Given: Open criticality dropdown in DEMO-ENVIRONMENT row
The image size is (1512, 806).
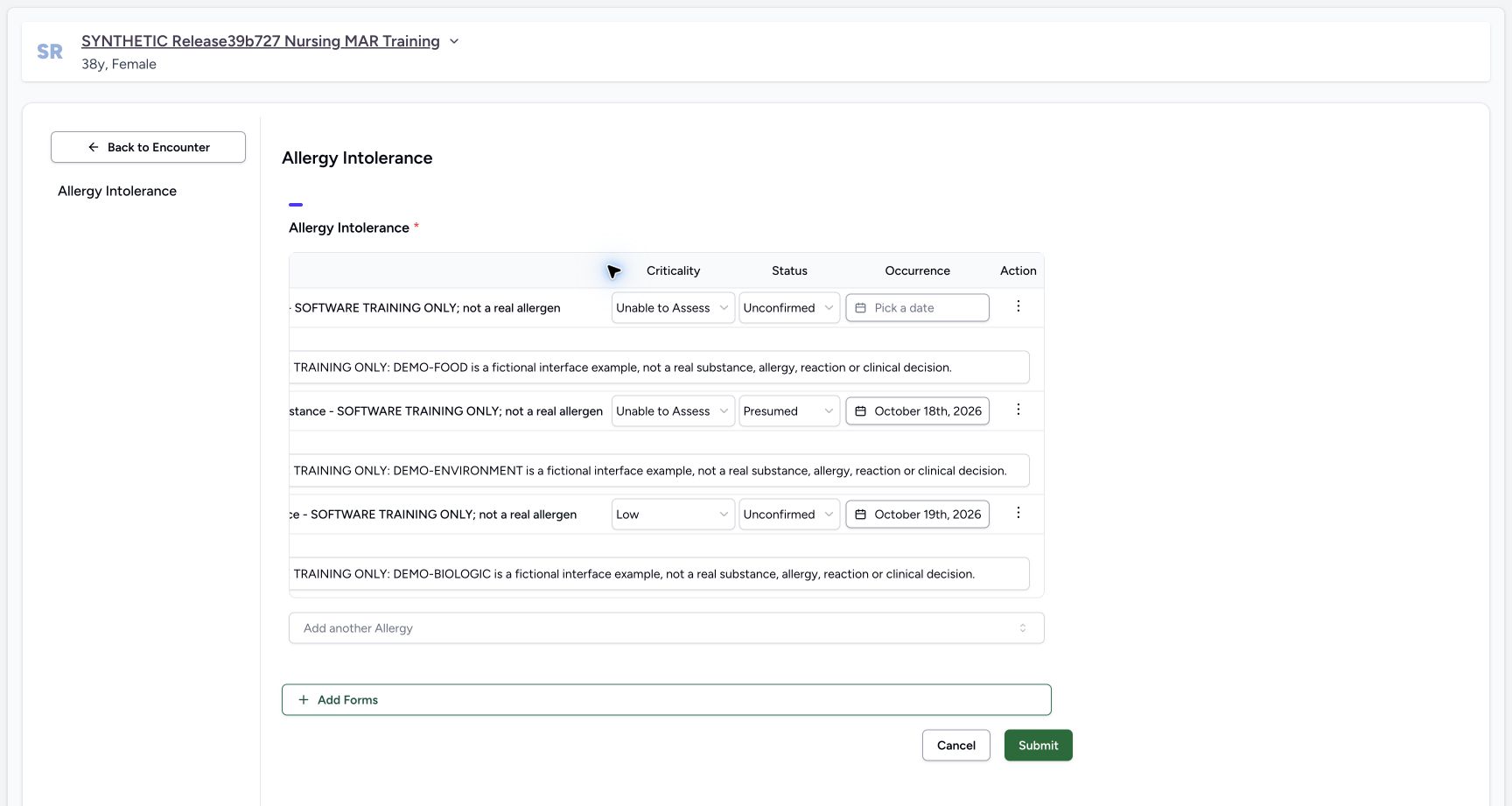Looking at the screenshot, I should 673,411.
